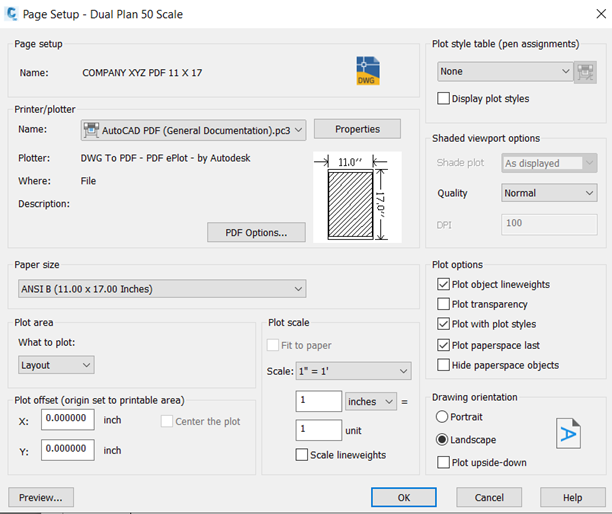Click the plotter icon beside AutoCAD PDF name
The height and width of the screenshot is (514, 612).
(91, 130)
